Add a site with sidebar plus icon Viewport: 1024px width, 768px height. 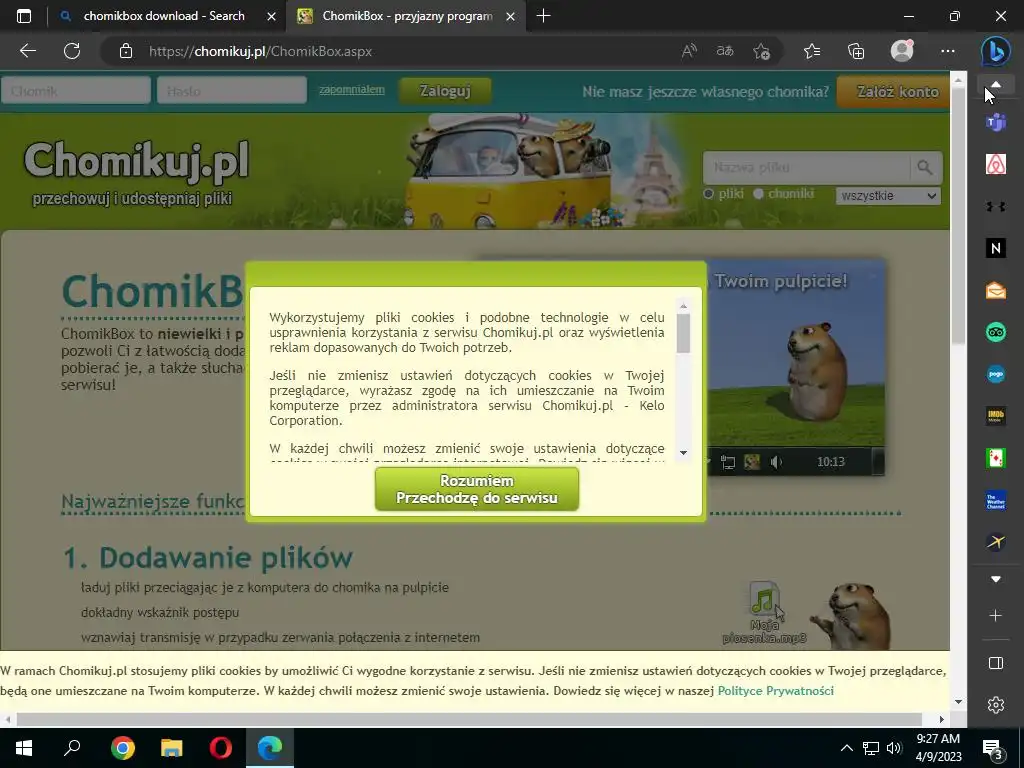pyautogui.click(x=996, y=615)
